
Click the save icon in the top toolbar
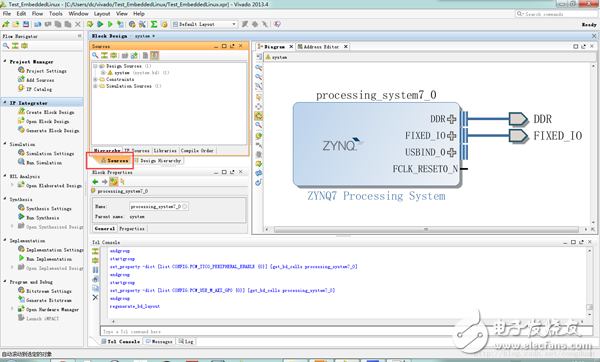click(x=26, y=24)
